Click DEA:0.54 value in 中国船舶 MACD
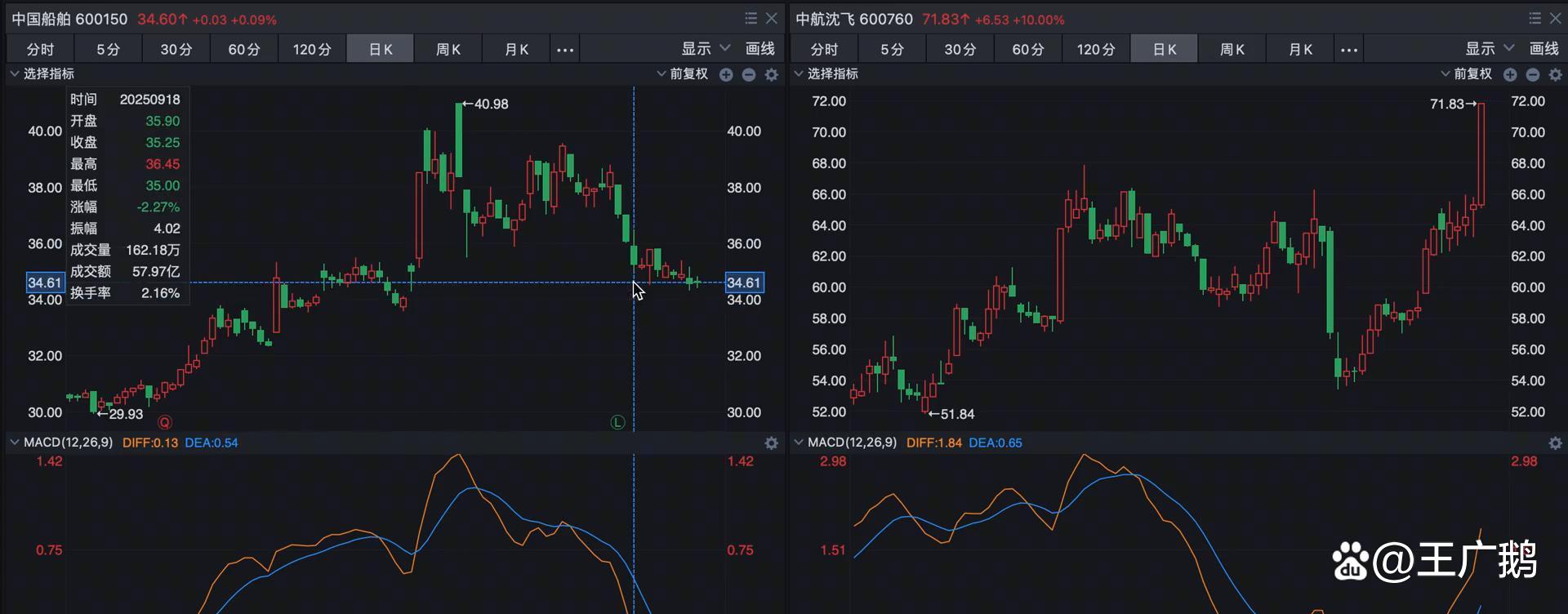The image size is (1568, 614). point(212,443)
